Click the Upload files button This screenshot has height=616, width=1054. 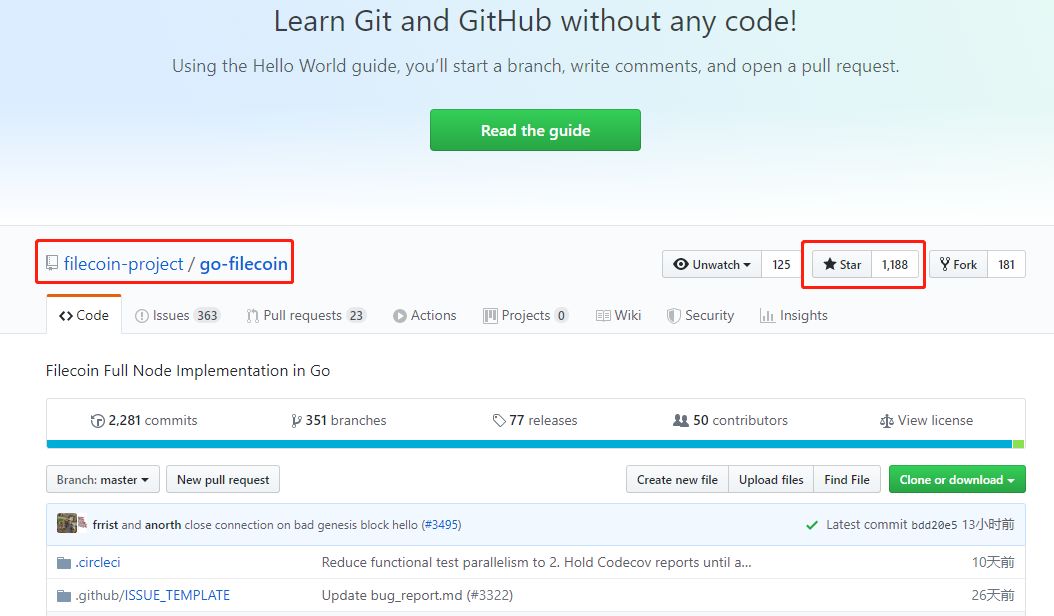(771, 479)
